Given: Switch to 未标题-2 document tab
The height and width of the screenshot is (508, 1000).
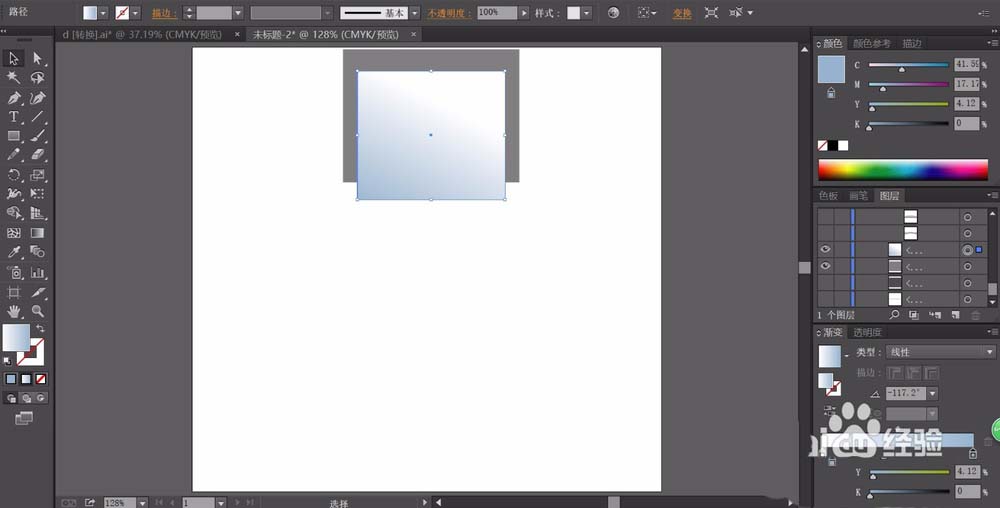Looking at the screenshot, I should coord(325,34).
